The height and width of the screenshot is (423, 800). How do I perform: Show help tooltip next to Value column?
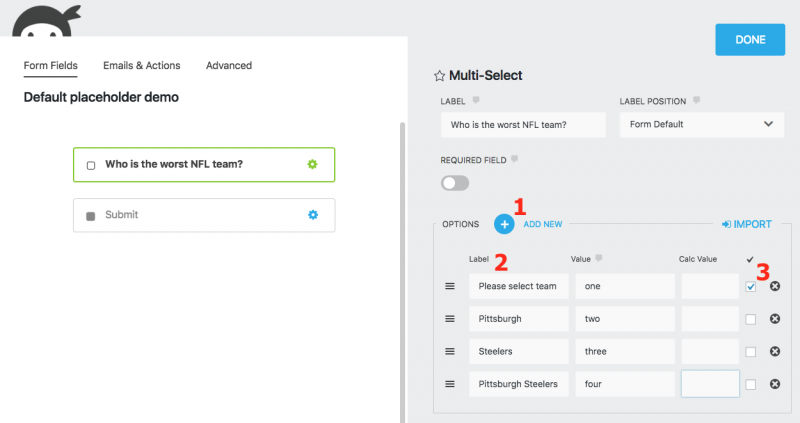pyautogui.click(x=599, y=258)
